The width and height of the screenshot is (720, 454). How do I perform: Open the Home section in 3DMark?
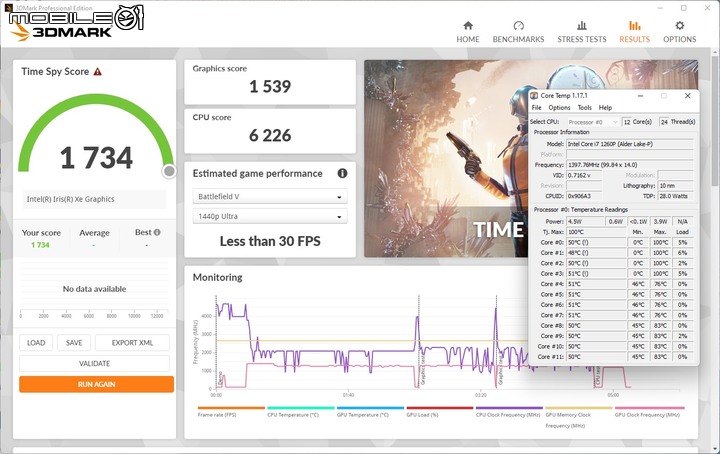467,32
